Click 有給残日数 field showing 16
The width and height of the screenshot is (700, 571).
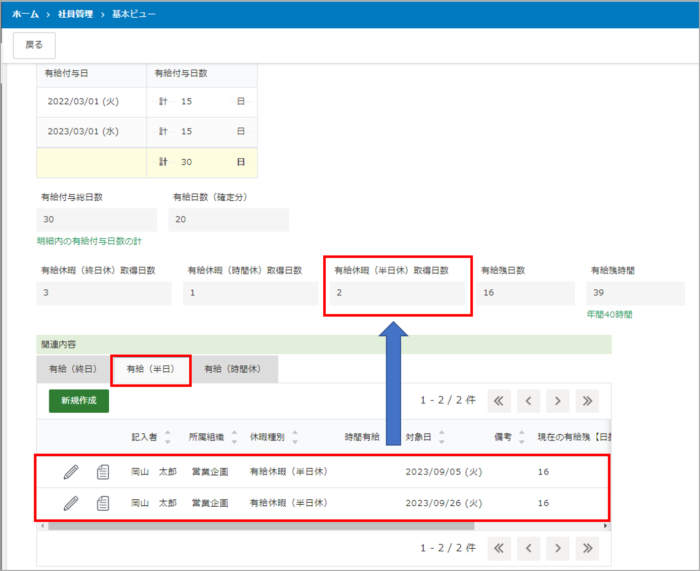[525, 293]
